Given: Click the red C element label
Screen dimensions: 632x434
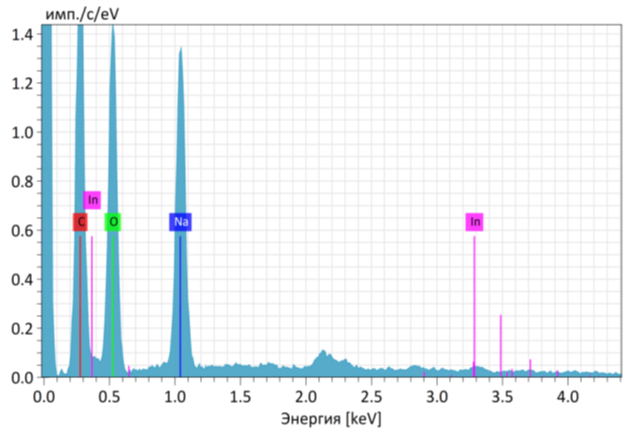Looking at the screenshot, I should tap(80, 222).
